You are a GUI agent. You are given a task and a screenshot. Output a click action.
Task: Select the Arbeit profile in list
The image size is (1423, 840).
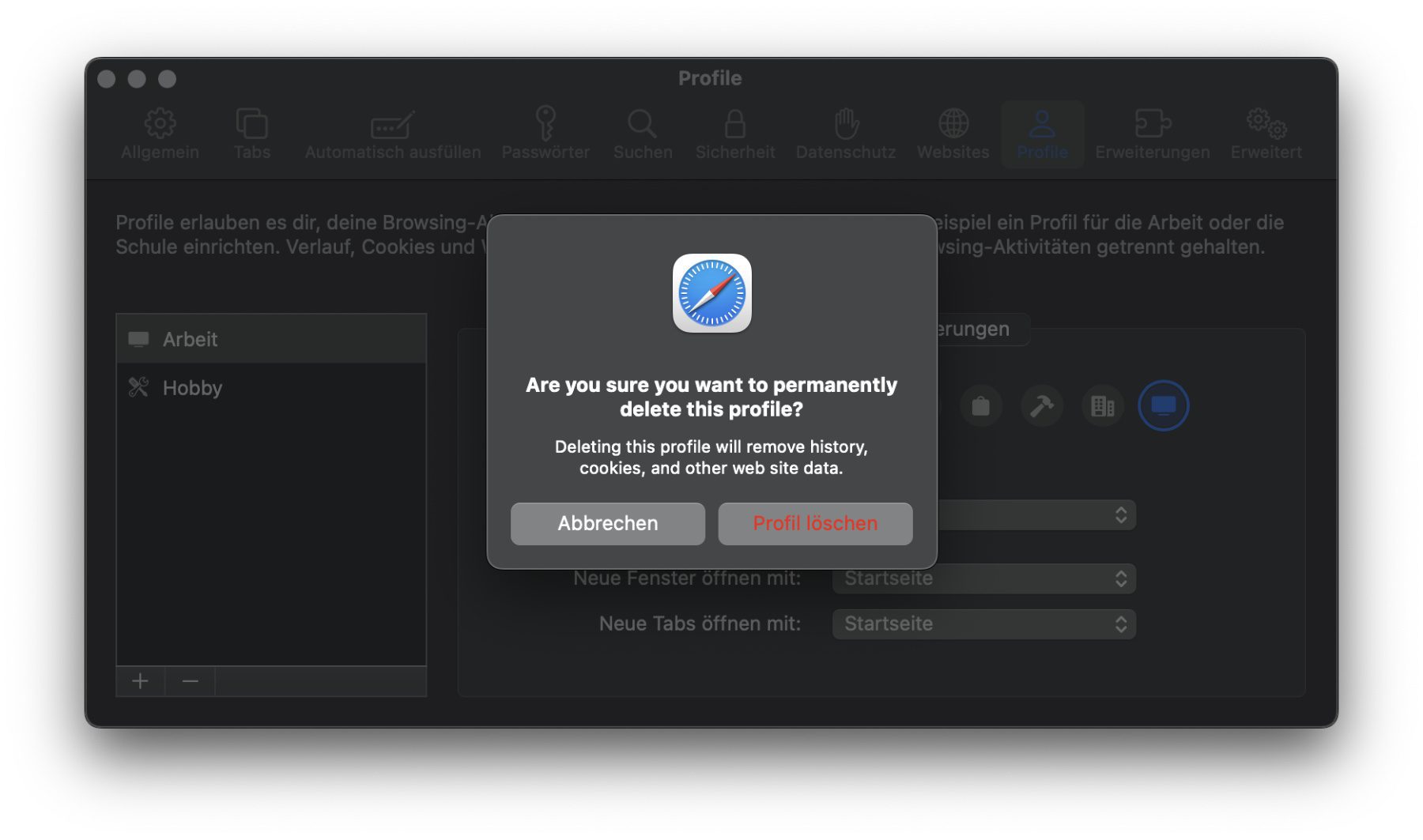coord(271,339)
